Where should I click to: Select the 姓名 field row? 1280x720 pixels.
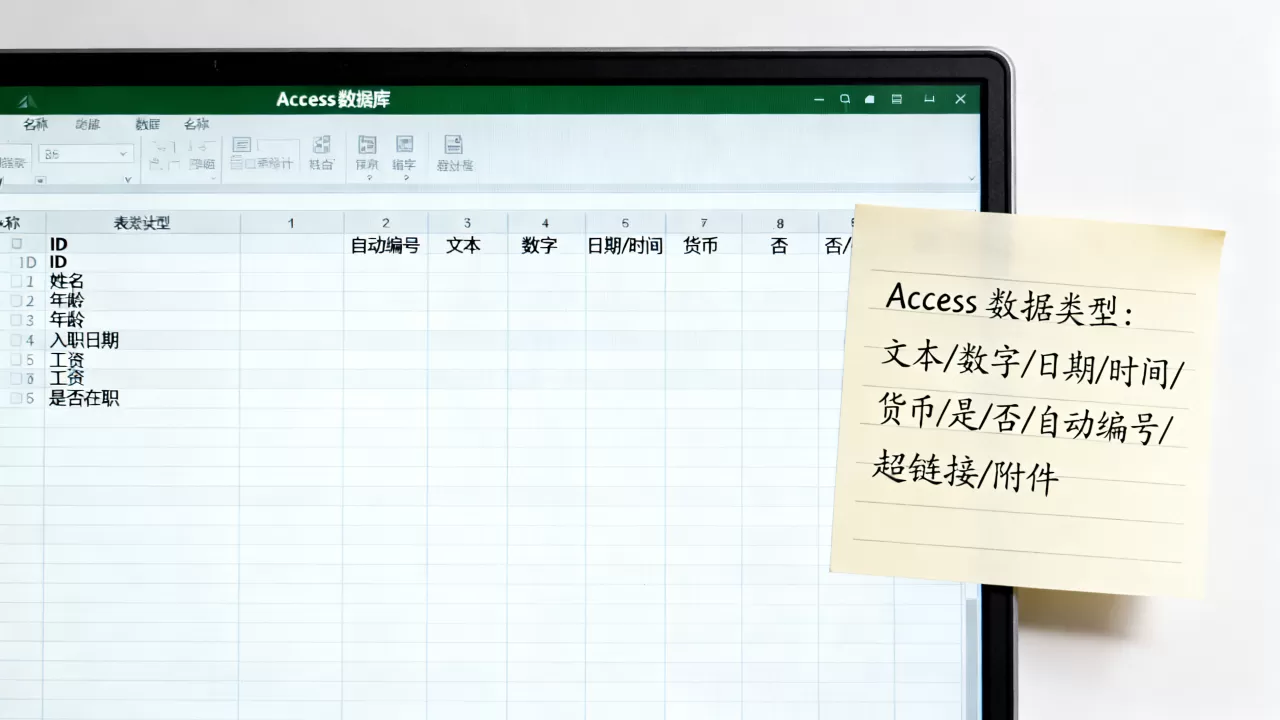pos(67,282)
